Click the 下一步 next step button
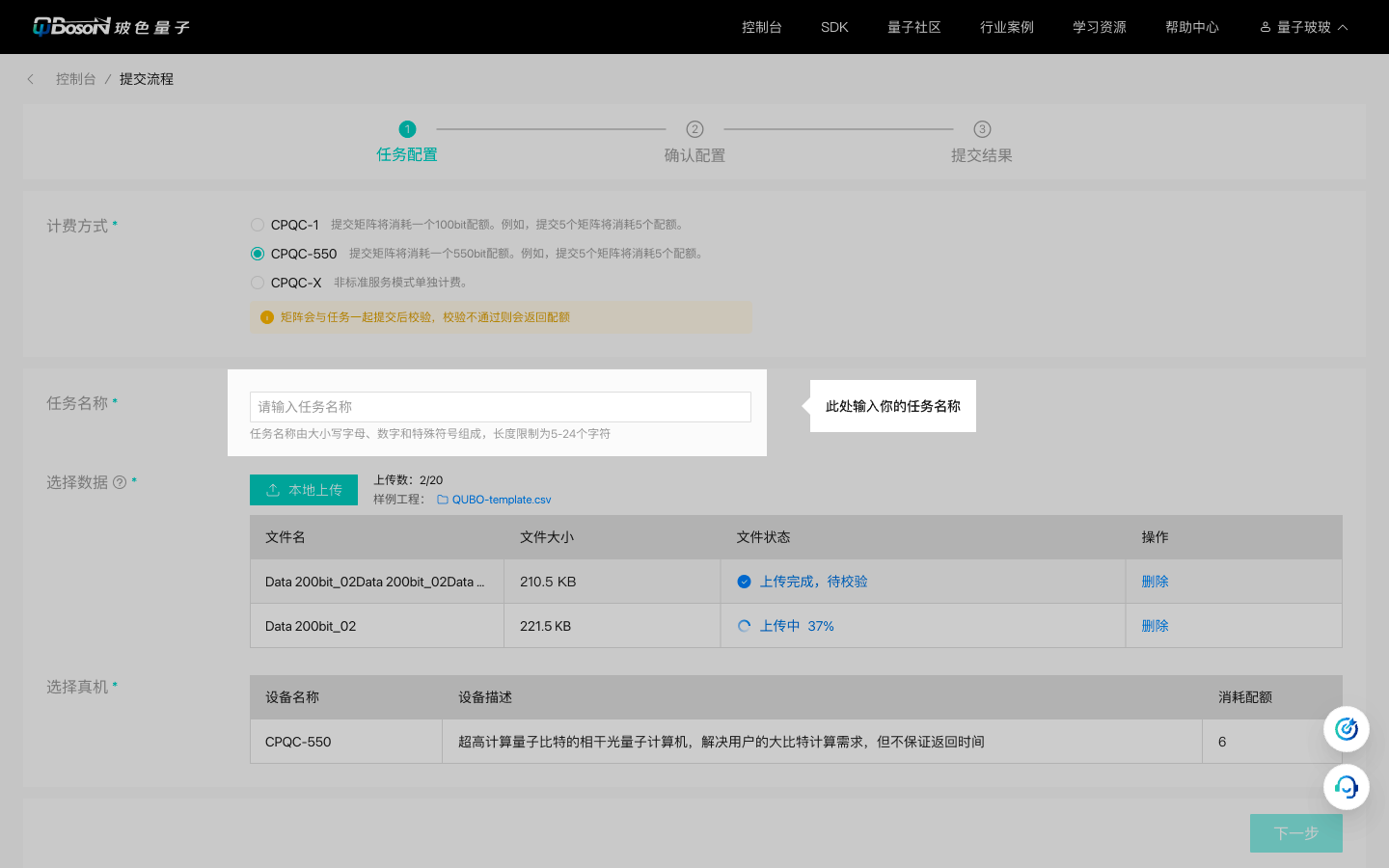Screen dimensions: 1389x868 coord(1296,833)
